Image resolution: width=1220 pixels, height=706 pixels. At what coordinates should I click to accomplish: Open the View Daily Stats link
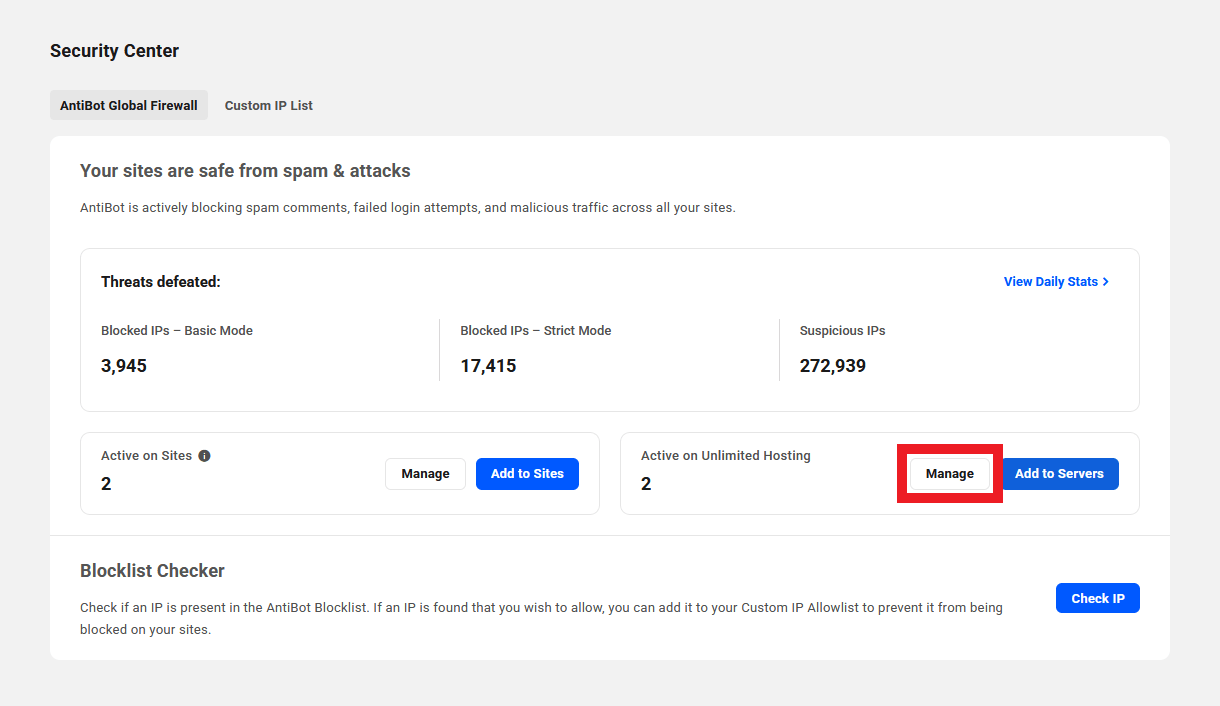1056,282
